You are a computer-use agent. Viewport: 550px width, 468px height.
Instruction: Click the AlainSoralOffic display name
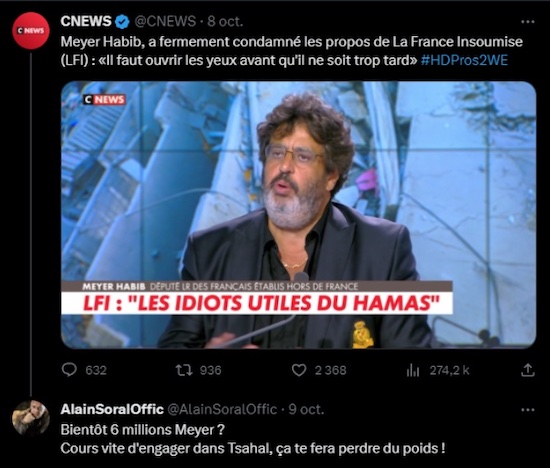click(112, 409)
